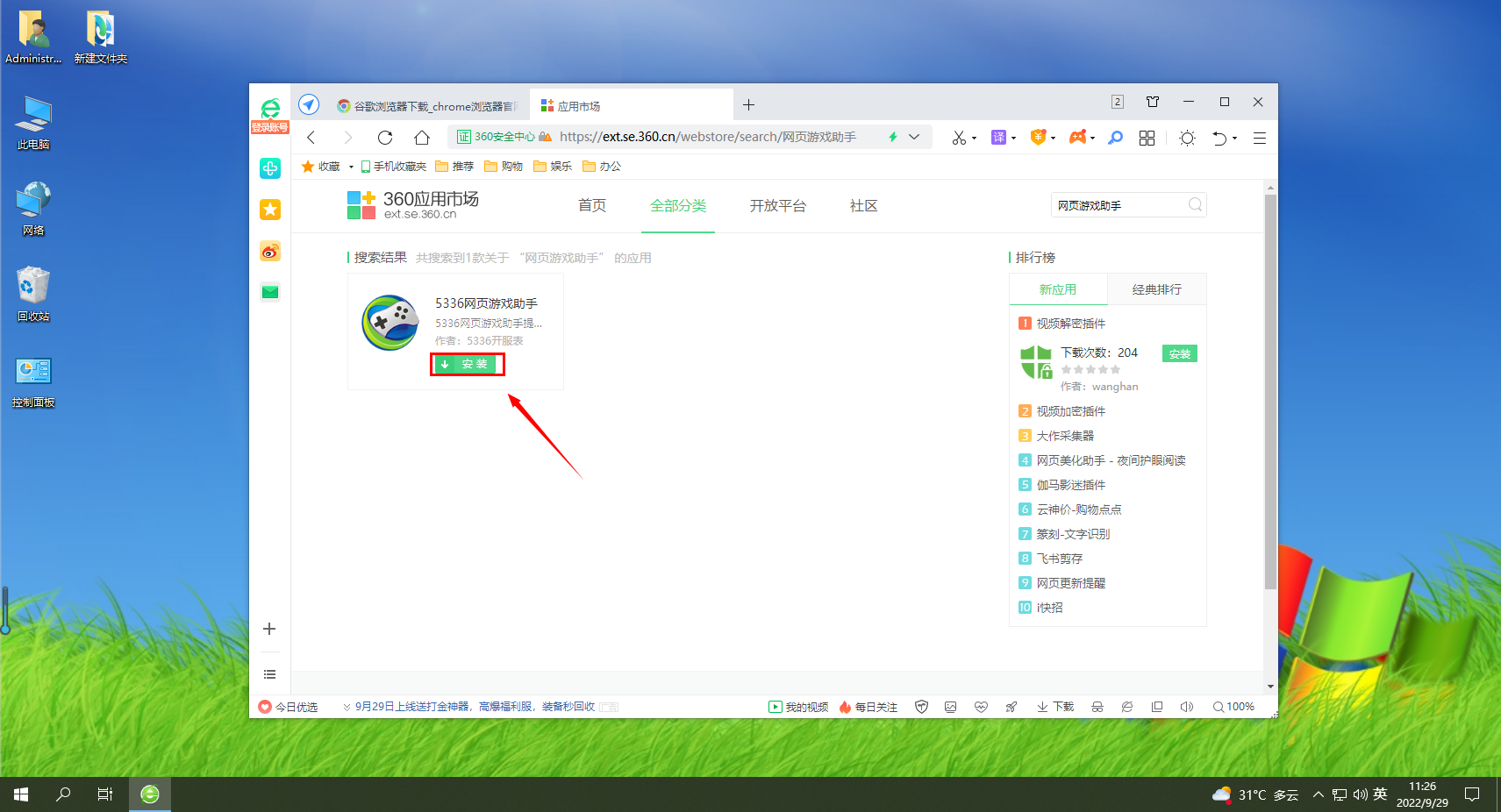Open 社区 in the market navigation
1501x812 pixels.
point(864,205)
